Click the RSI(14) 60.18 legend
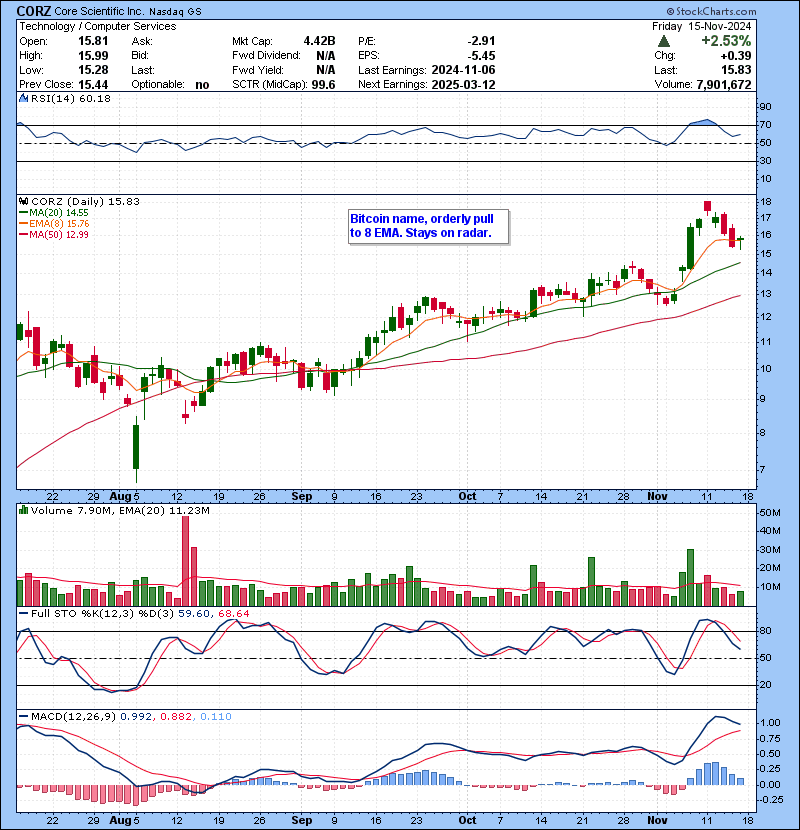 [x=70, y=98]
